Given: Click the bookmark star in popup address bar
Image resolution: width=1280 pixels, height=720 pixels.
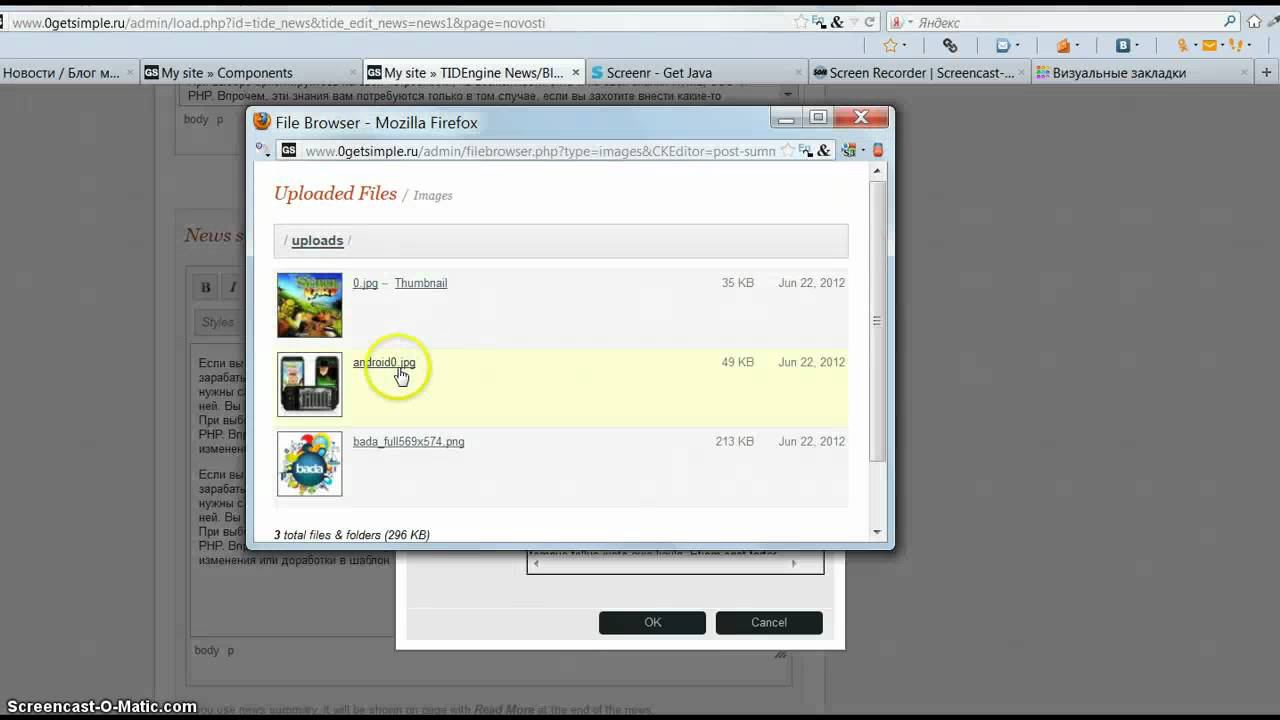Looking at the screenshot, I should (x=787, y=151).
